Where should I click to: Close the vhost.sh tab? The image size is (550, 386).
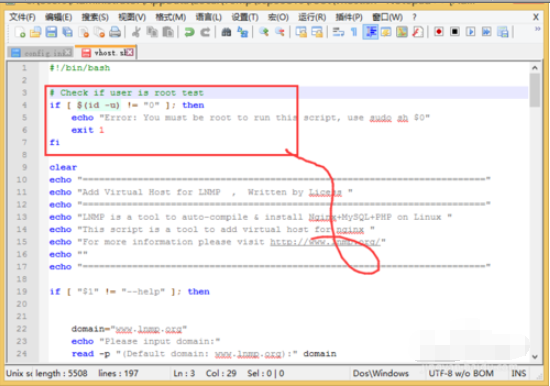[x=129, y=53]
